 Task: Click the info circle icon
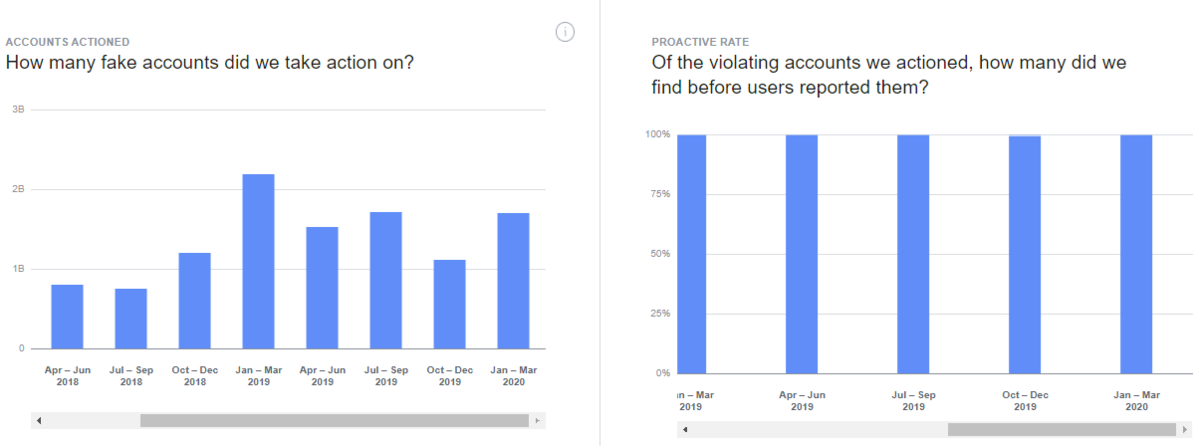(x=565, y=33)
